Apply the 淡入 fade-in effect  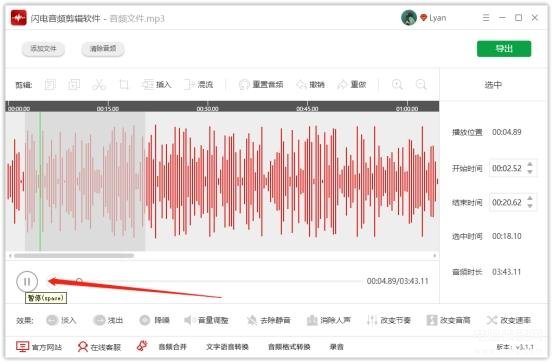[61, 320]
